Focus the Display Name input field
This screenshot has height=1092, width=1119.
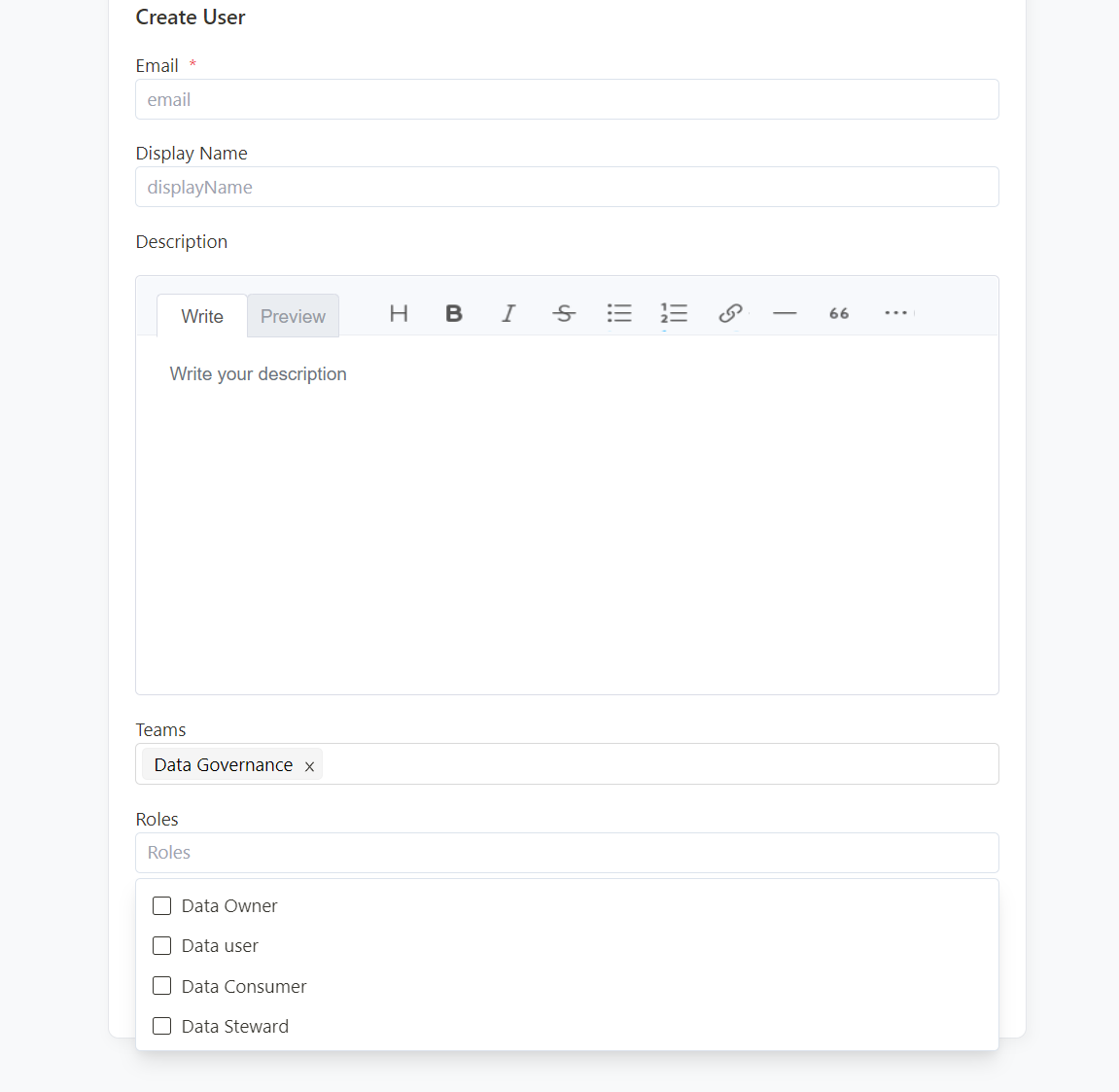pyautogui.click(x=567, y=187)
